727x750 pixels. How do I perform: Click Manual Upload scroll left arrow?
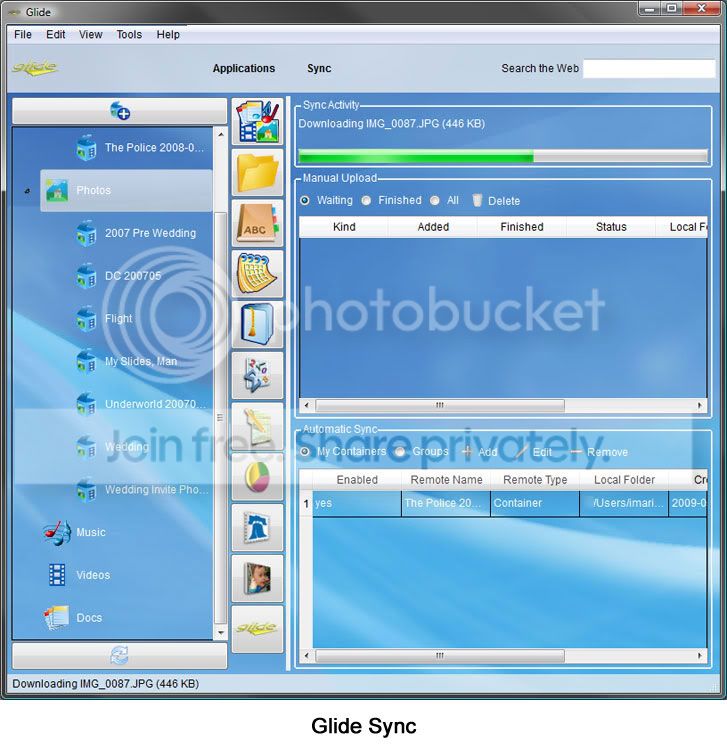307,405
